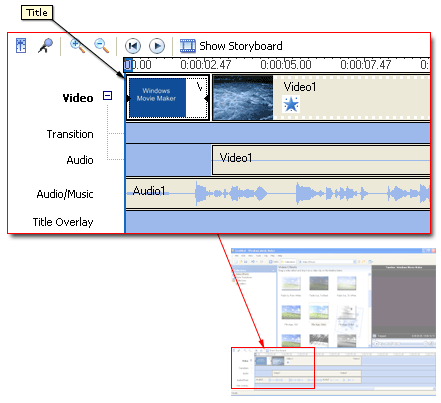Click the Narrate Timeline microphone icon
This screenshot has height=403, width=441.
pos(45,46)
